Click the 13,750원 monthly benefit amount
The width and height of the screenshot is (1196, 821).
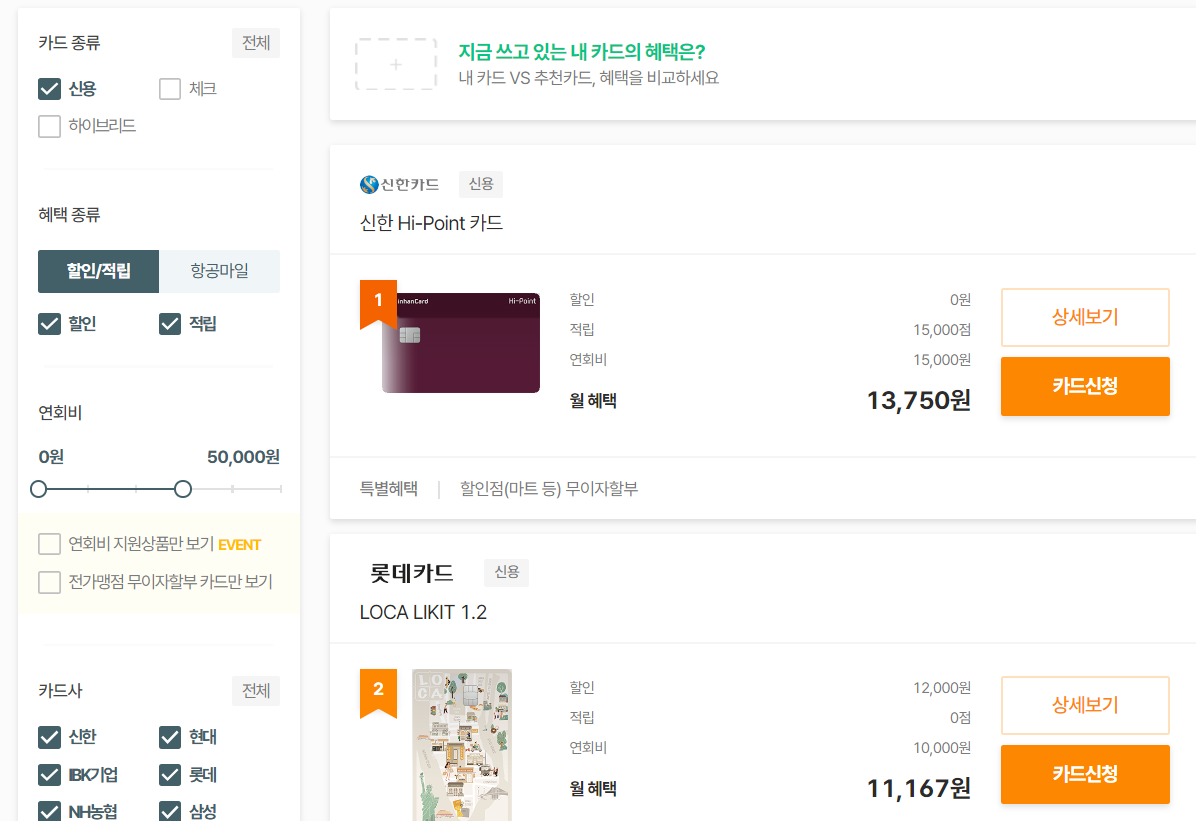point(918,400)
